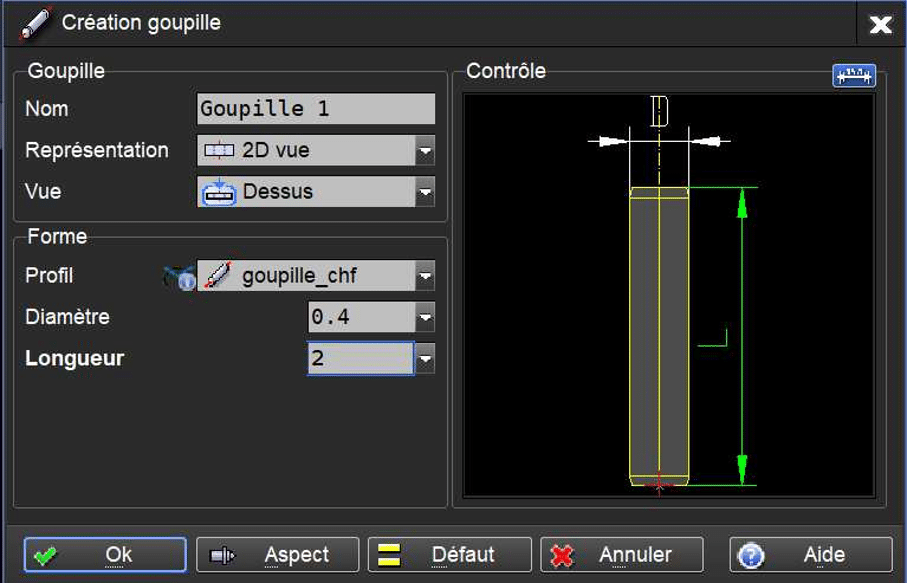
Task: Close the Création goupille dialog
Action: tap(881, 24)
